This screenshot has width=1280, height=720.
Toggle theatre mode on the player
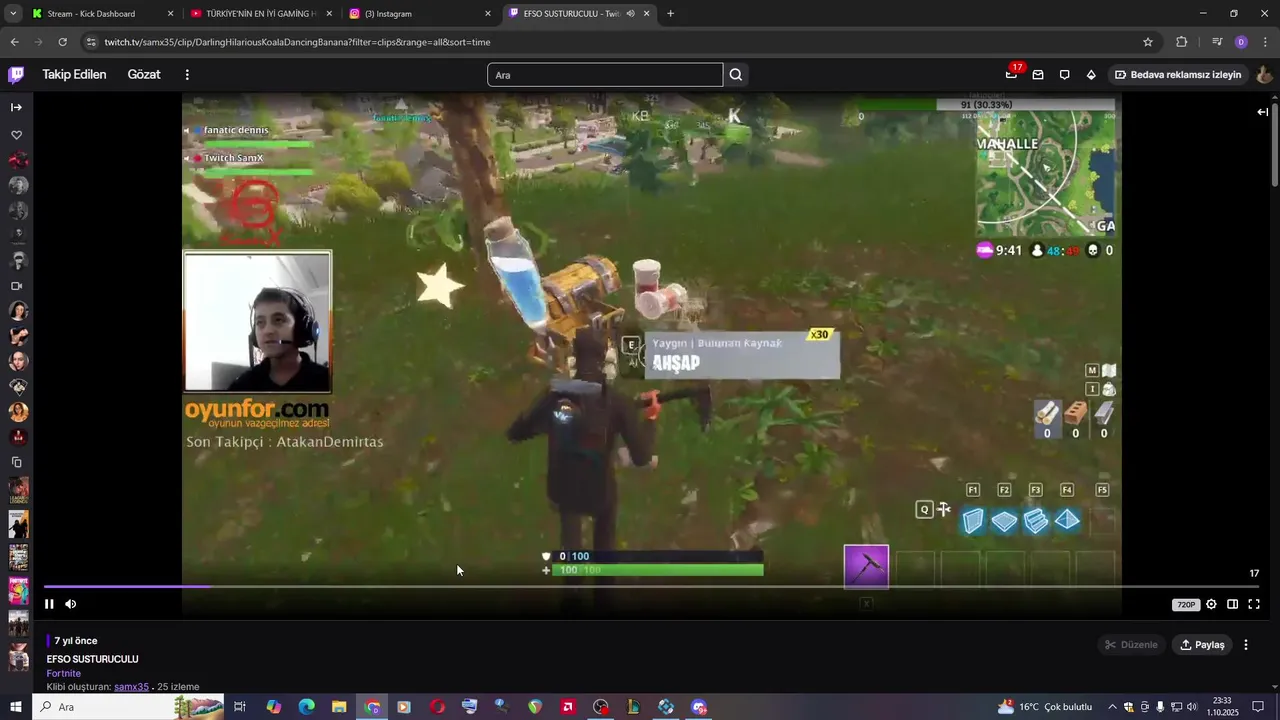[x=1233, y=604]
